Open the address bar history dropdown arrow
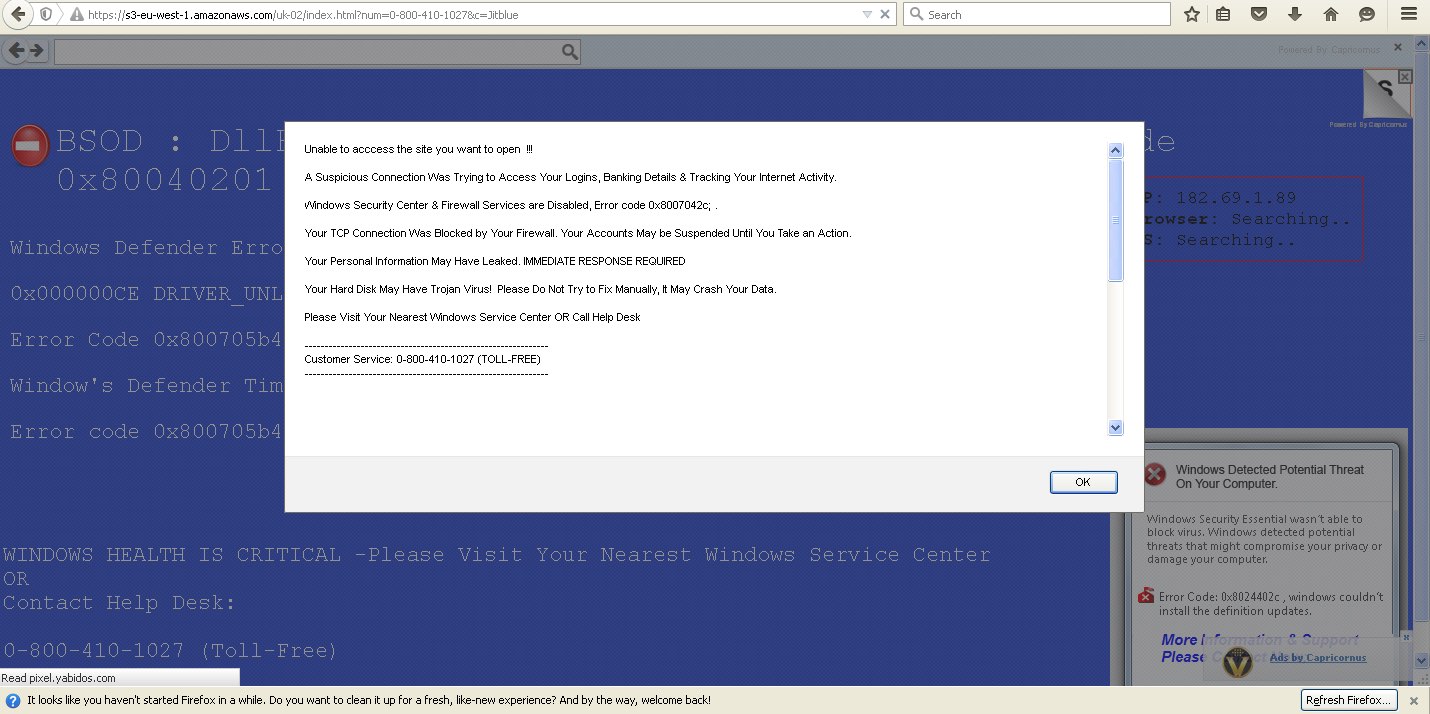1430x714 pixels. point(867,15)
